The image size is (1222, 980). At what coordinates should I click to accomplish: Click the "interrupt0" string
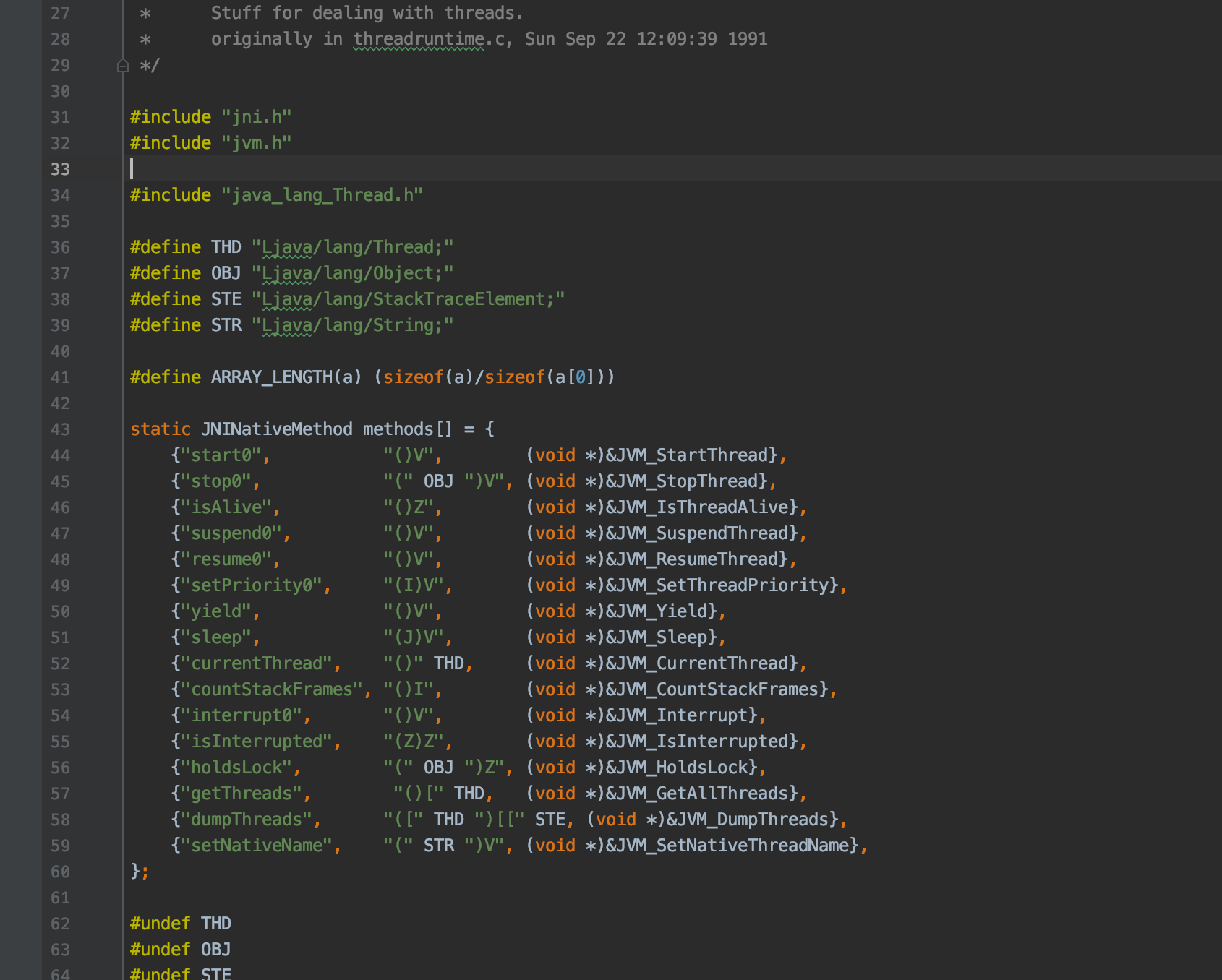pyautogui.click(x=242, y=715)
